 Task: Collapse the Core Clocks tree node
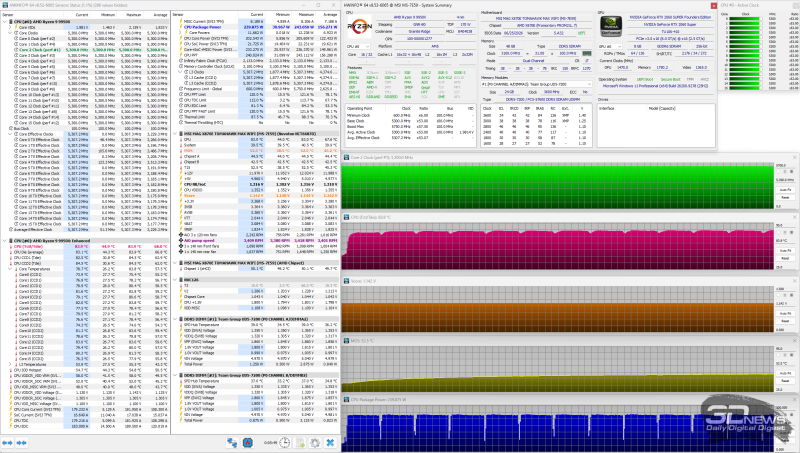coord(10,33)
